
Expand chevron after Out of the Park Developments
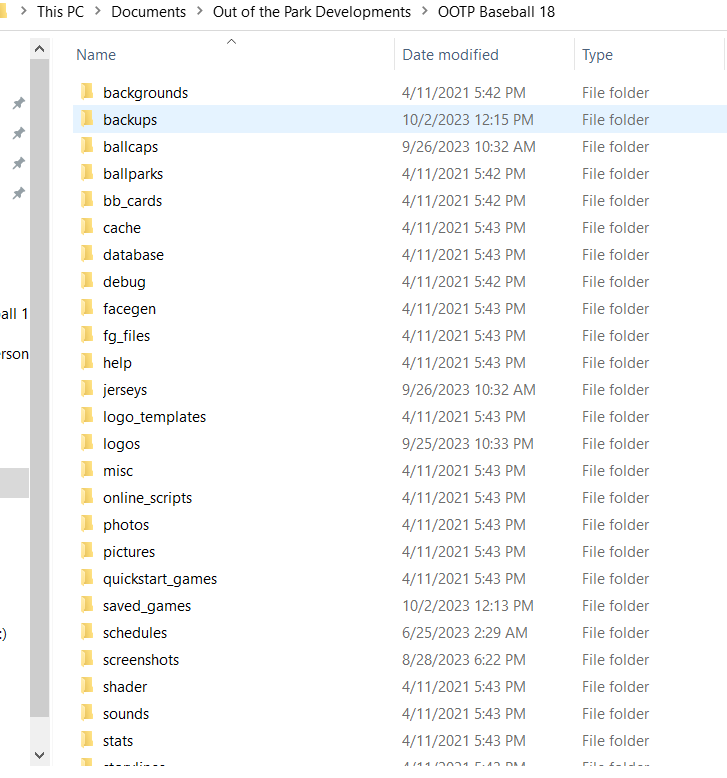pos(425,11)
